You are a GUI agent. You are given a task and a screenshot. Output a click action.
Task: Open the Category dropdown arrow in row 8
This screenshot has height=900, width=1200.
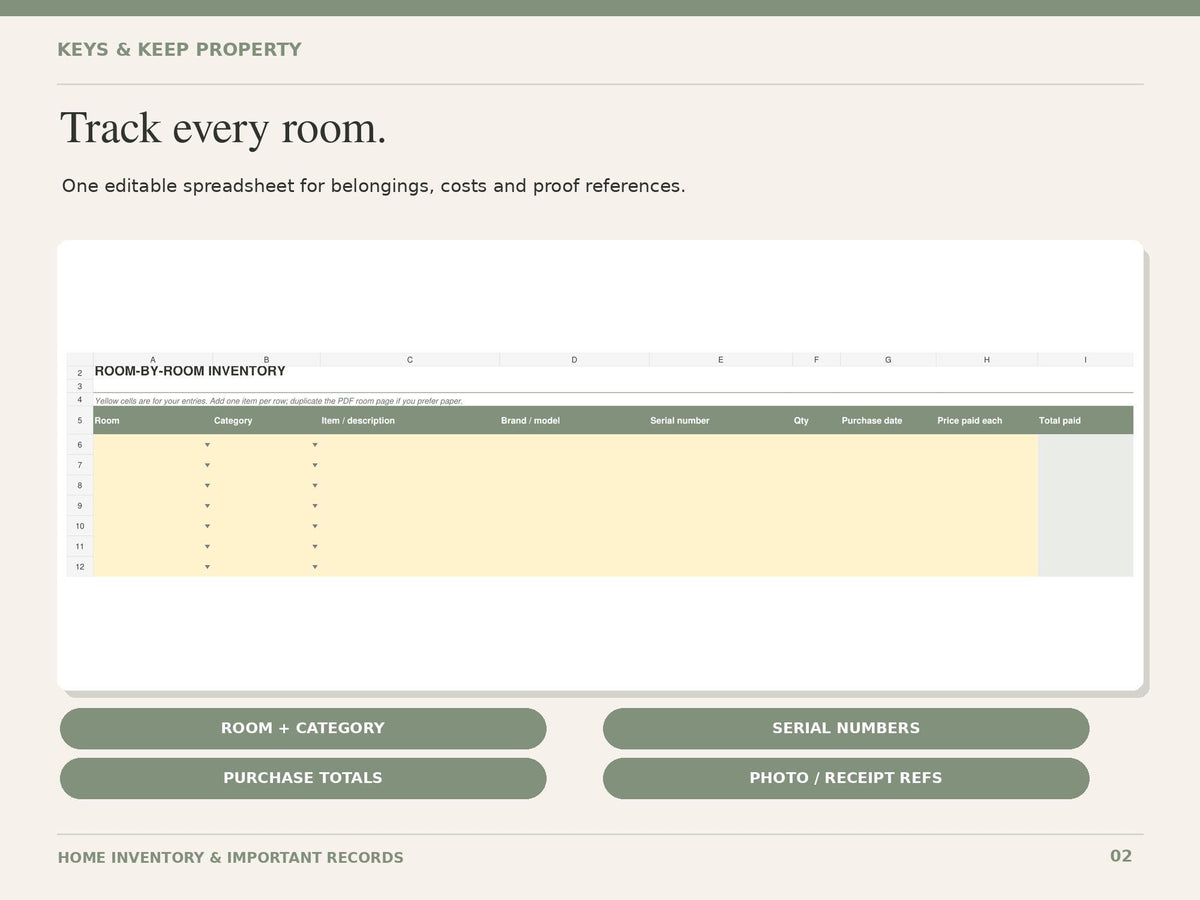pos(314,486)
